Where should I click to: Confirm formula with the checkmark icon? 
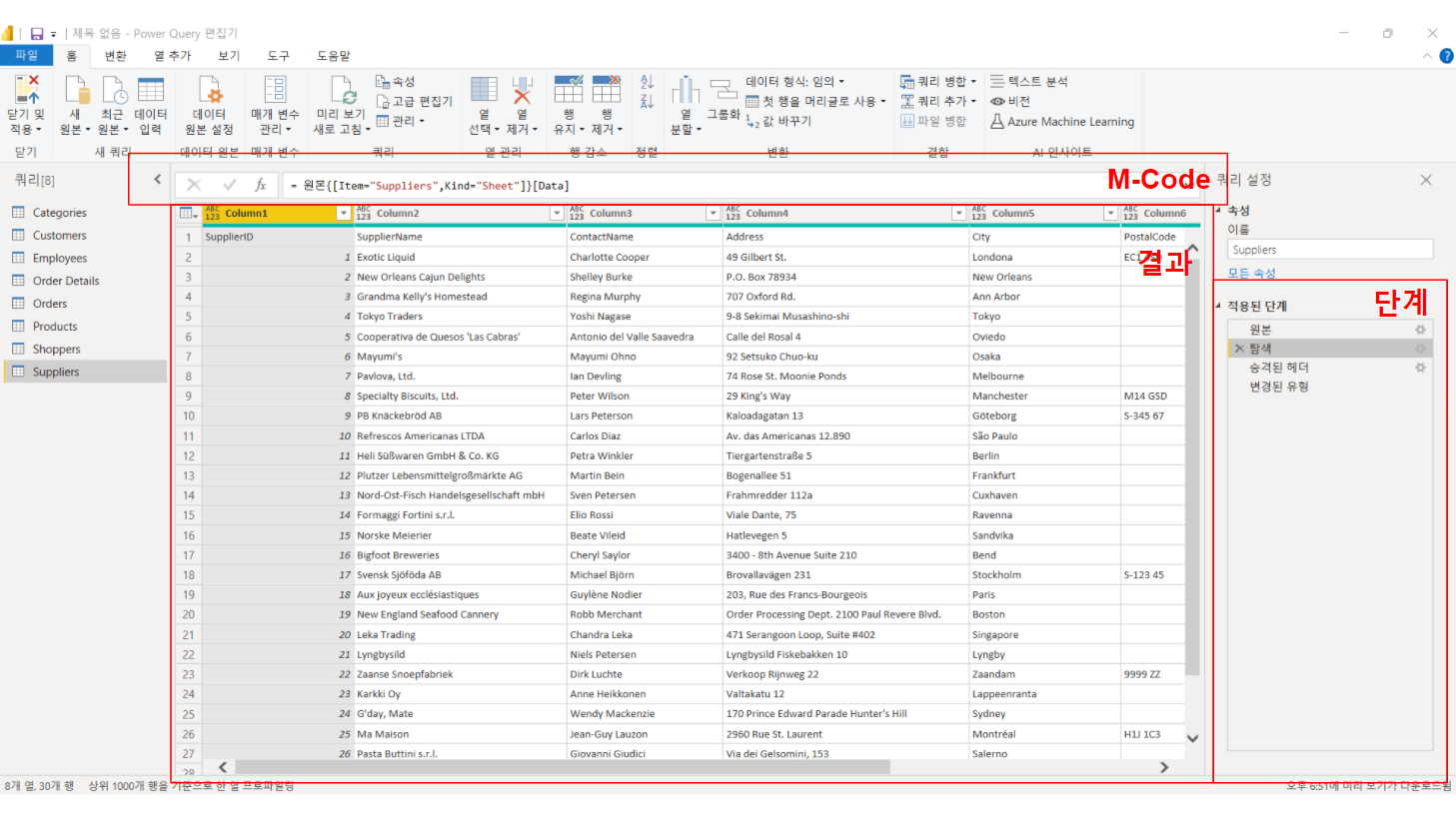point(229,185)
